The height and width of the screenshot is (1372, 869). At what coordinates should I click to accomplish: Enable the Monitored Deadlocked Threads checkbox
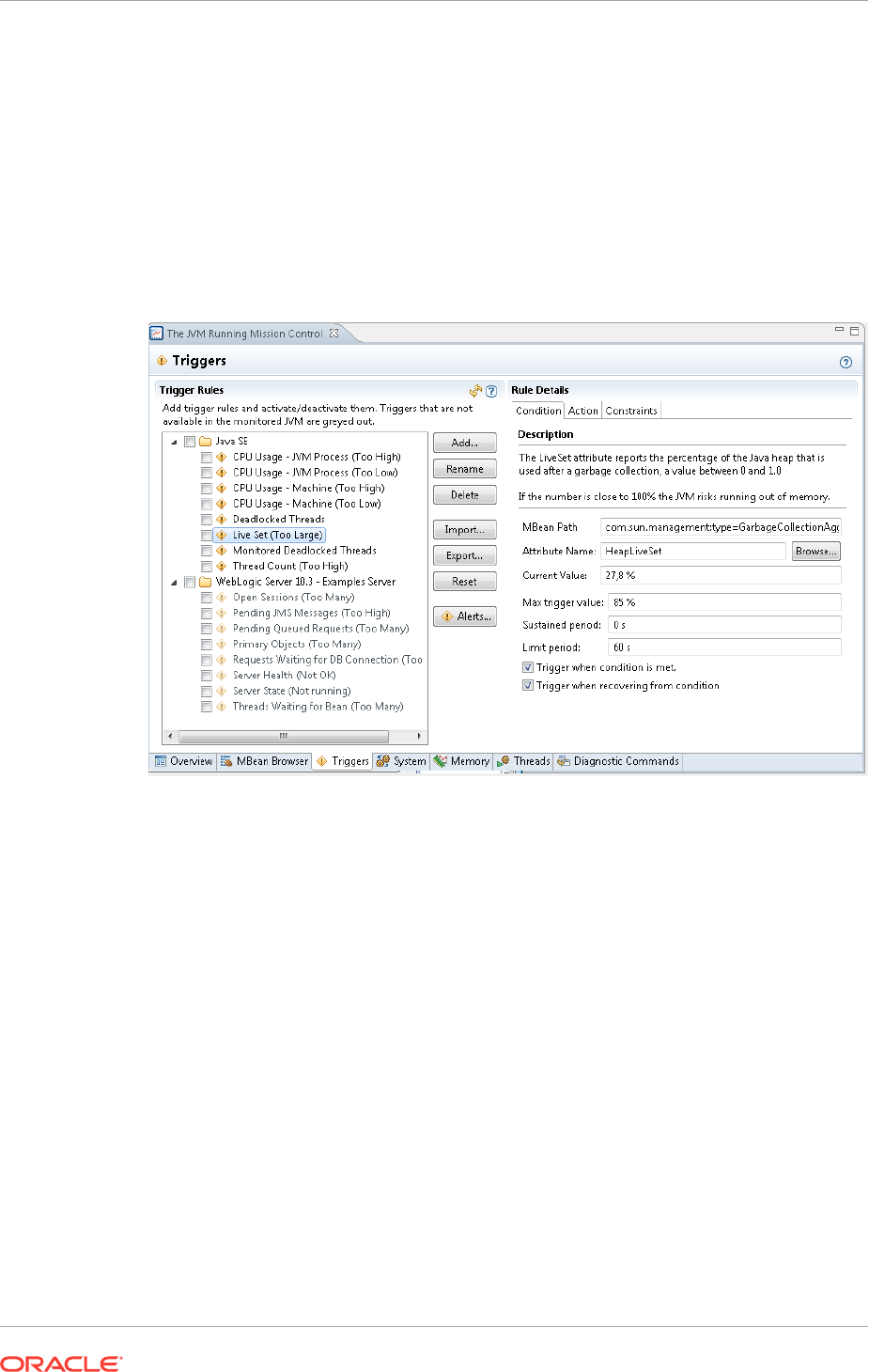pos(207,551)
